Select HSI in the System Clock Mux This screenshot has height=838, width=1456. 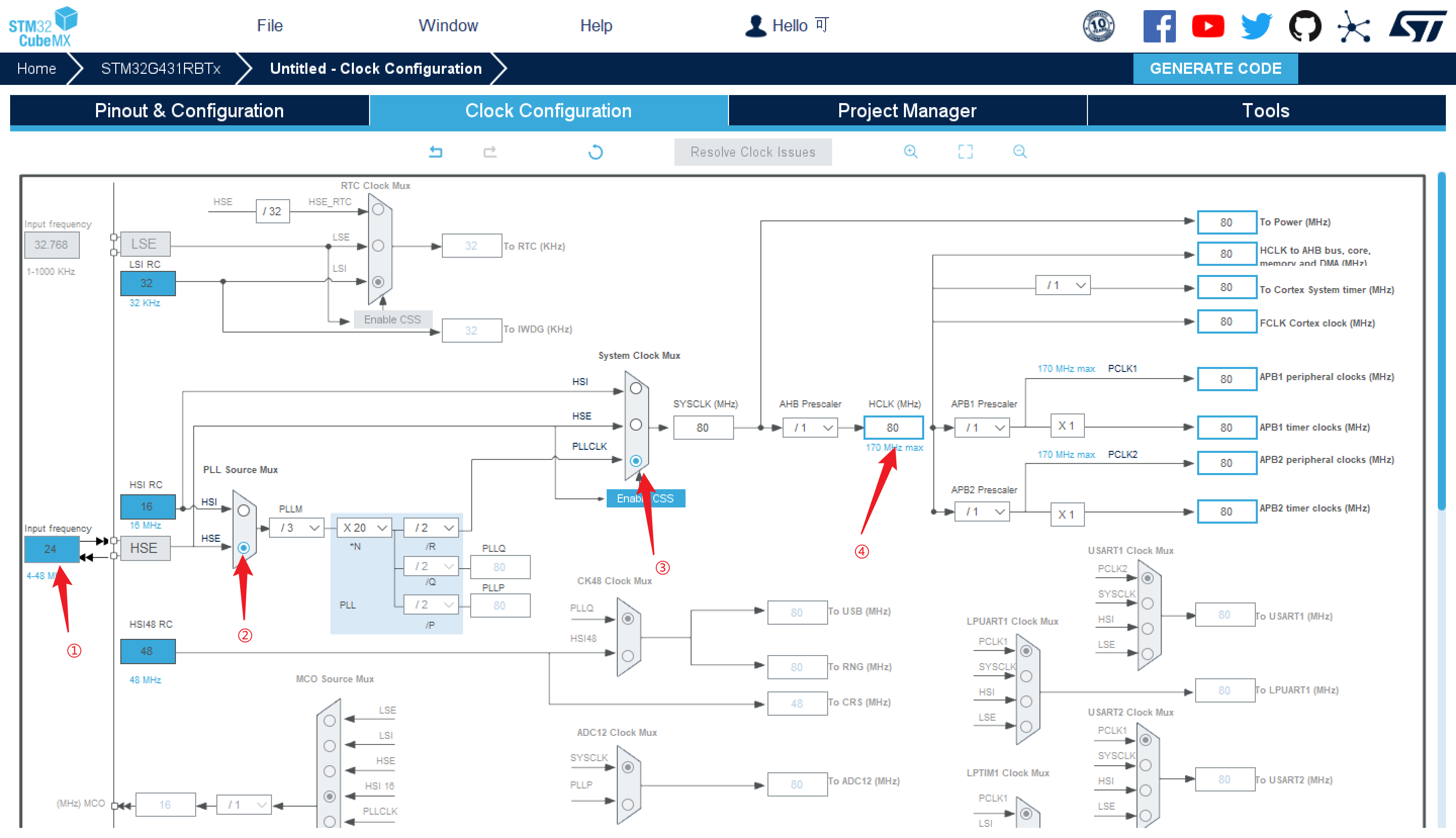(x=635, y=389)
